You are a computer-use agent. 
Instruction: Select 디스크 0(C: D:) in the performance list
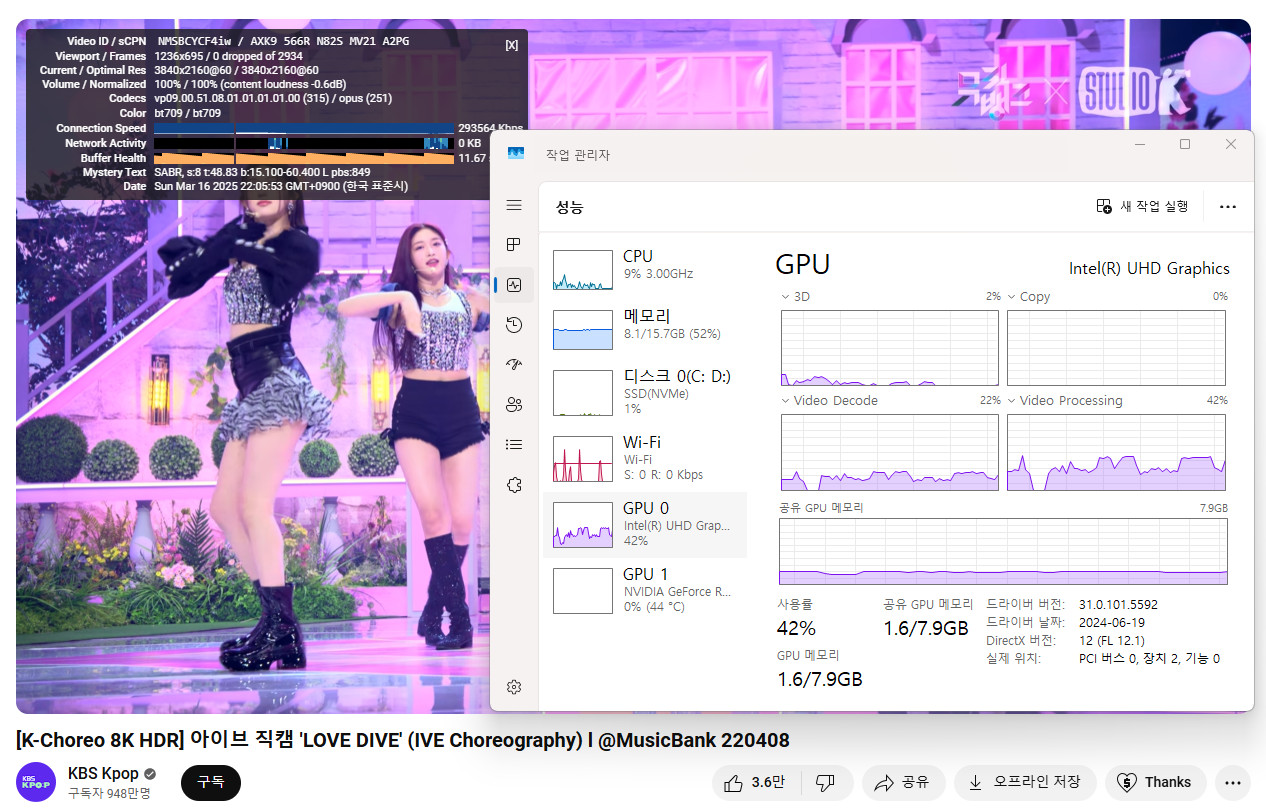click(x=645, y=392)
